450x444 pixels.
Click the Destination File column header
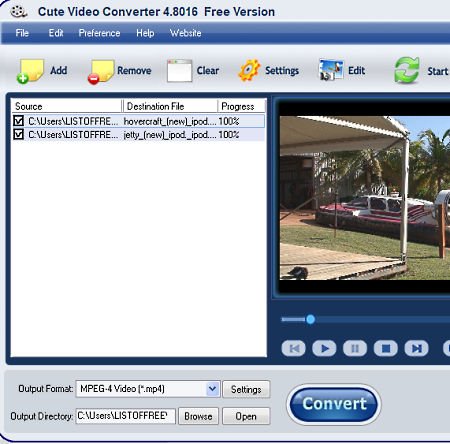(170, 106)
